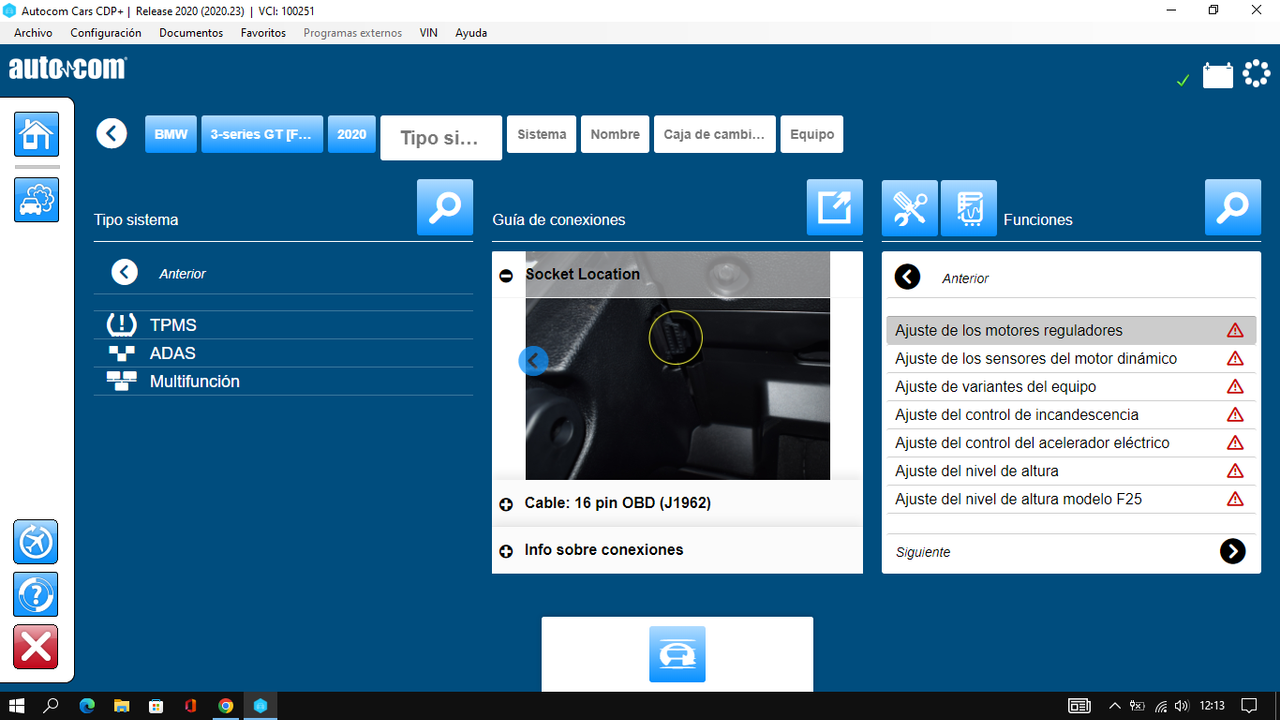Image resolution: width=1280 pixels, height=720 pixels.
Task: Open the Ayuda menu
Action: coord(471,33)
